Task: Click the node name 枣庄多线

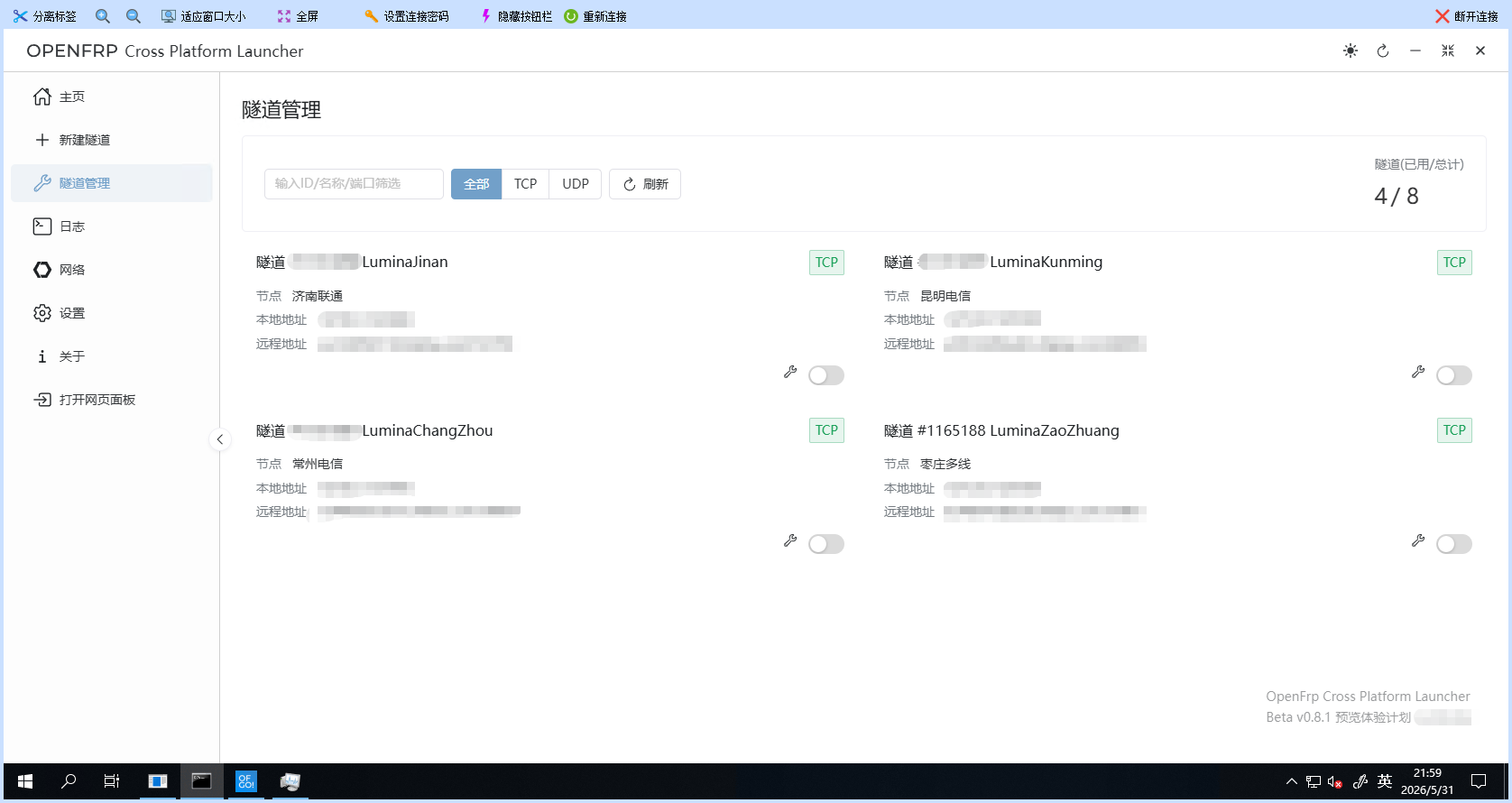Action: click(x=945, y=464)
